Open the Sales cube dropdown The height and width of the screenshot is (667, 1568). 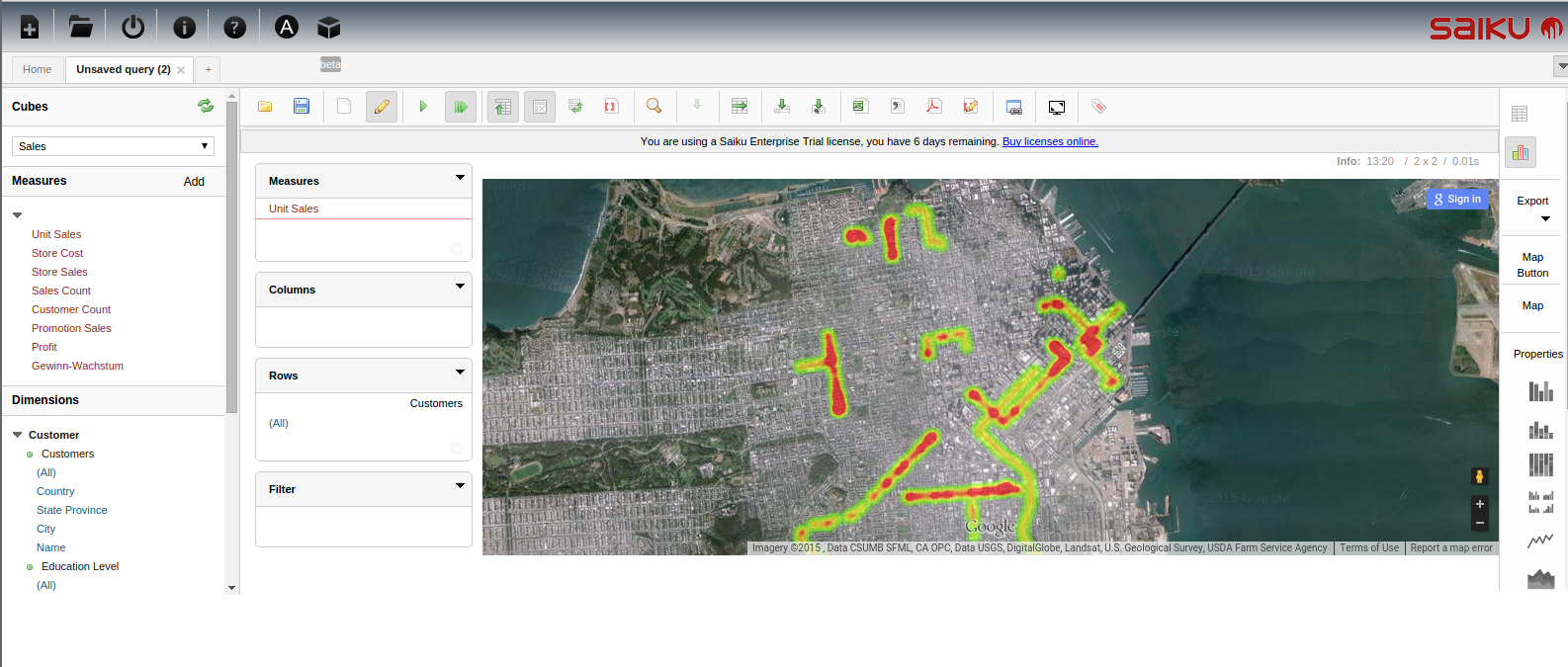[114, 146]
